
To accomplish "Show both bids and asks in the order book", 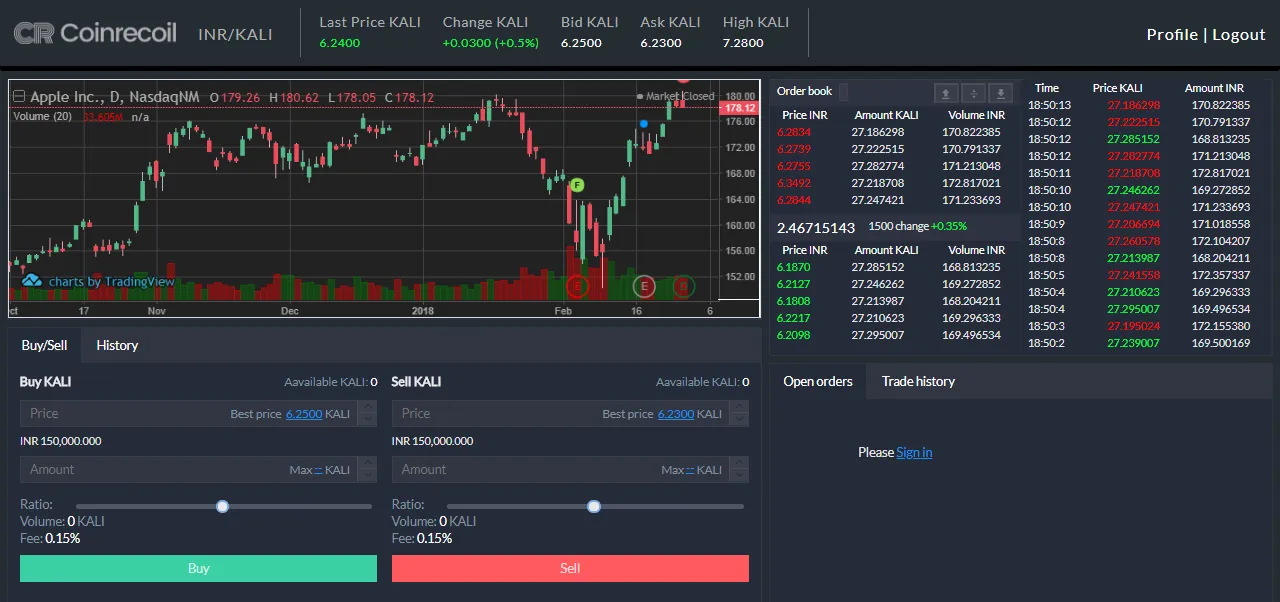I will coord(973,93).
